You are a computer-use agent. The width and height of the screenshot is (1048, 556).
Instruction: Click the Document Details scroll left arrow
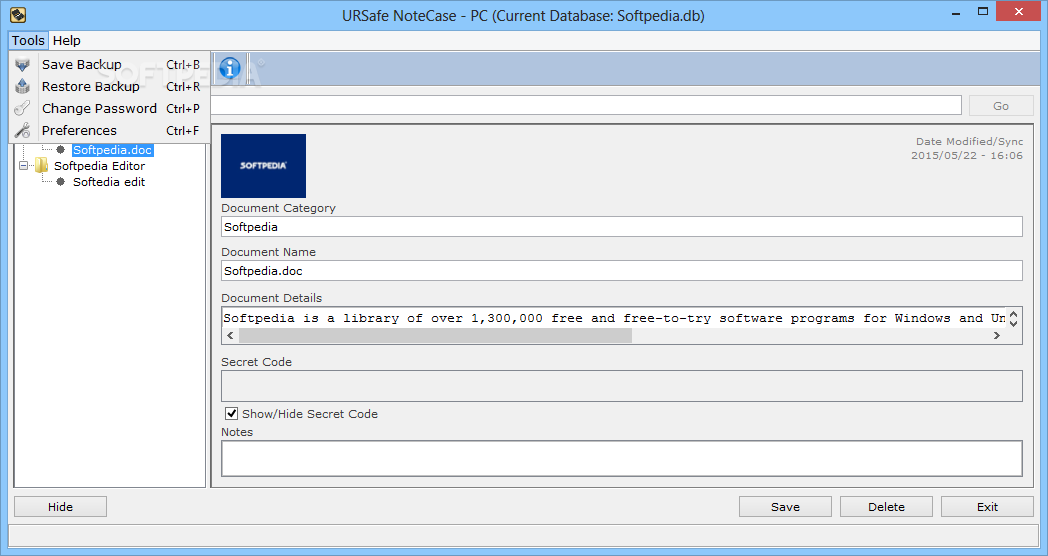[231, 335]
